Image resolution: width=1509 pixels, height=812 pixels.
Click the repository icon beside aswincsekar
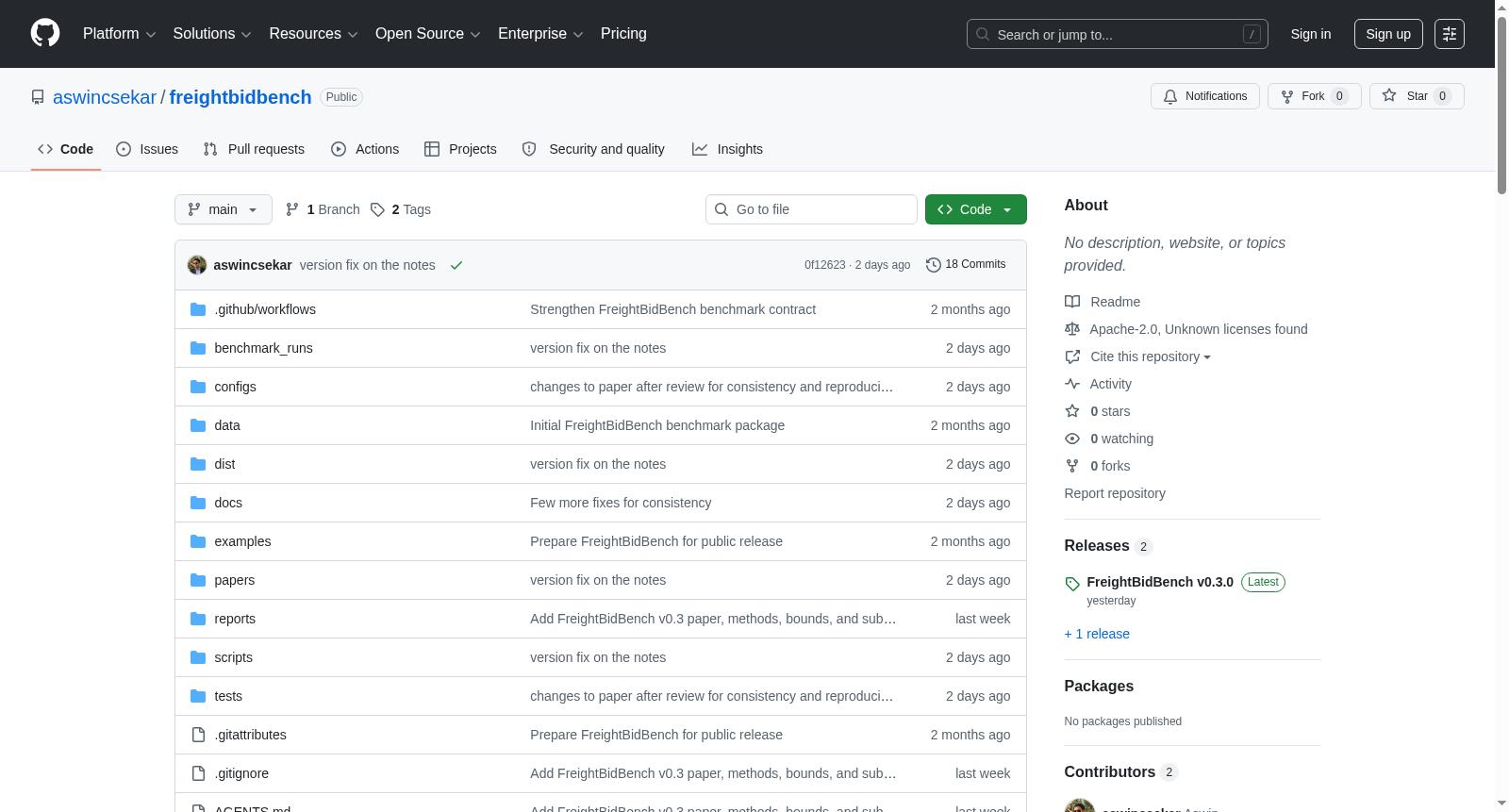(38, 97)
